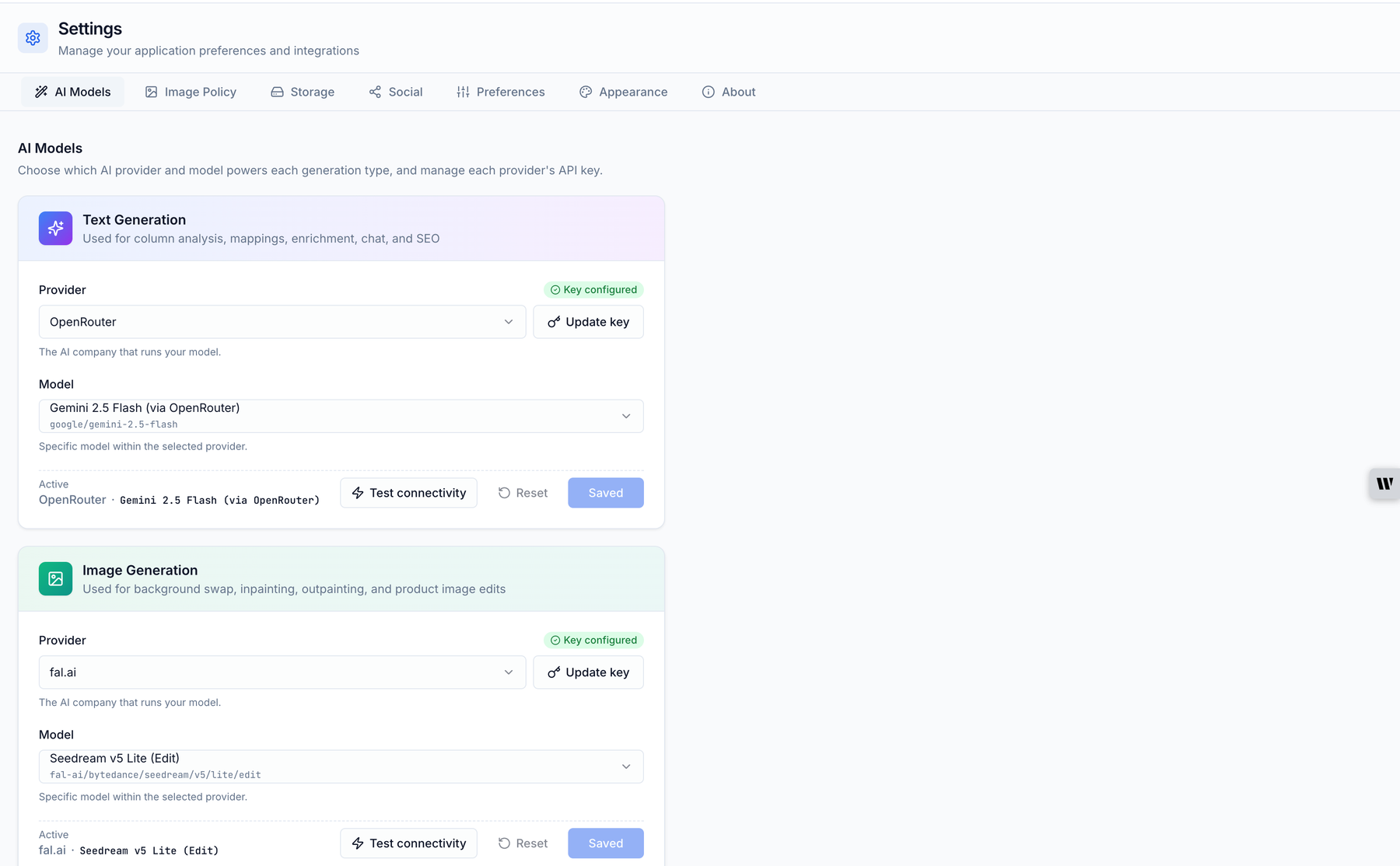
Task: Click key icon in Text Generation Update key
Action: [x=554, y=322]
